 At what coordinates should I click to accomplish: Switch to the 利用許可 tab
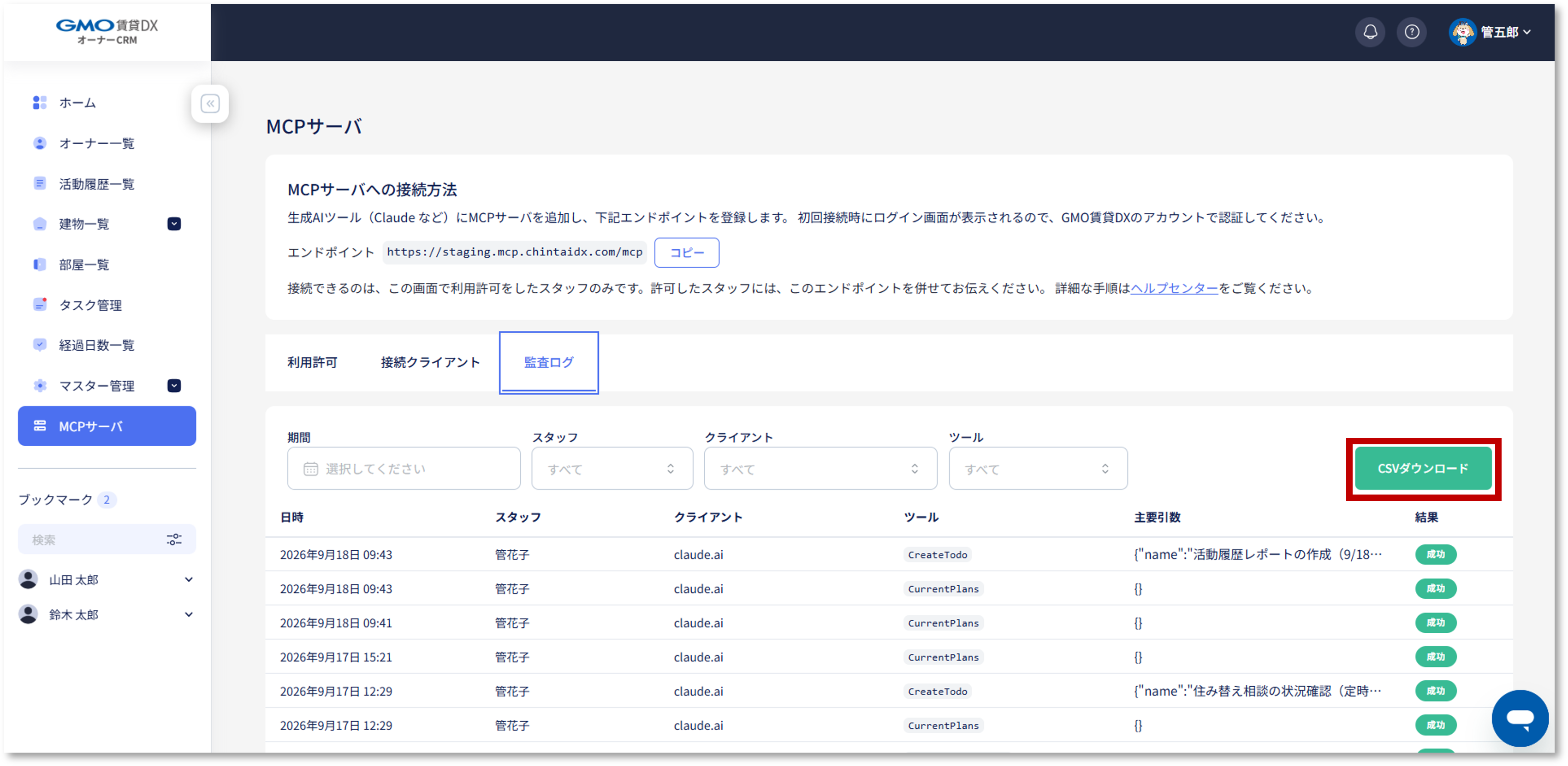pyautogui.click(x=312, y=363)
